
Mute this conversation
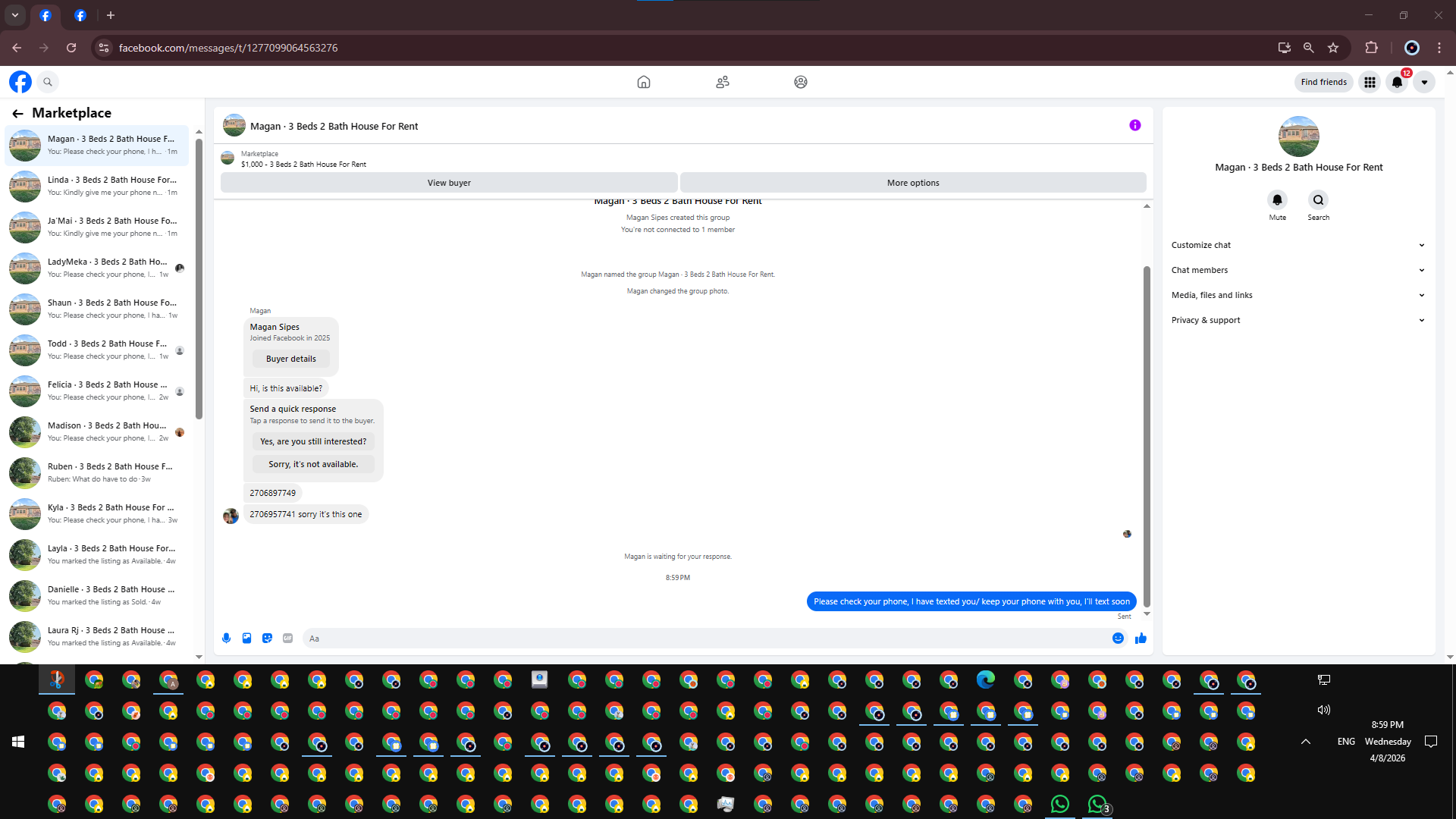click(1277, 200)
